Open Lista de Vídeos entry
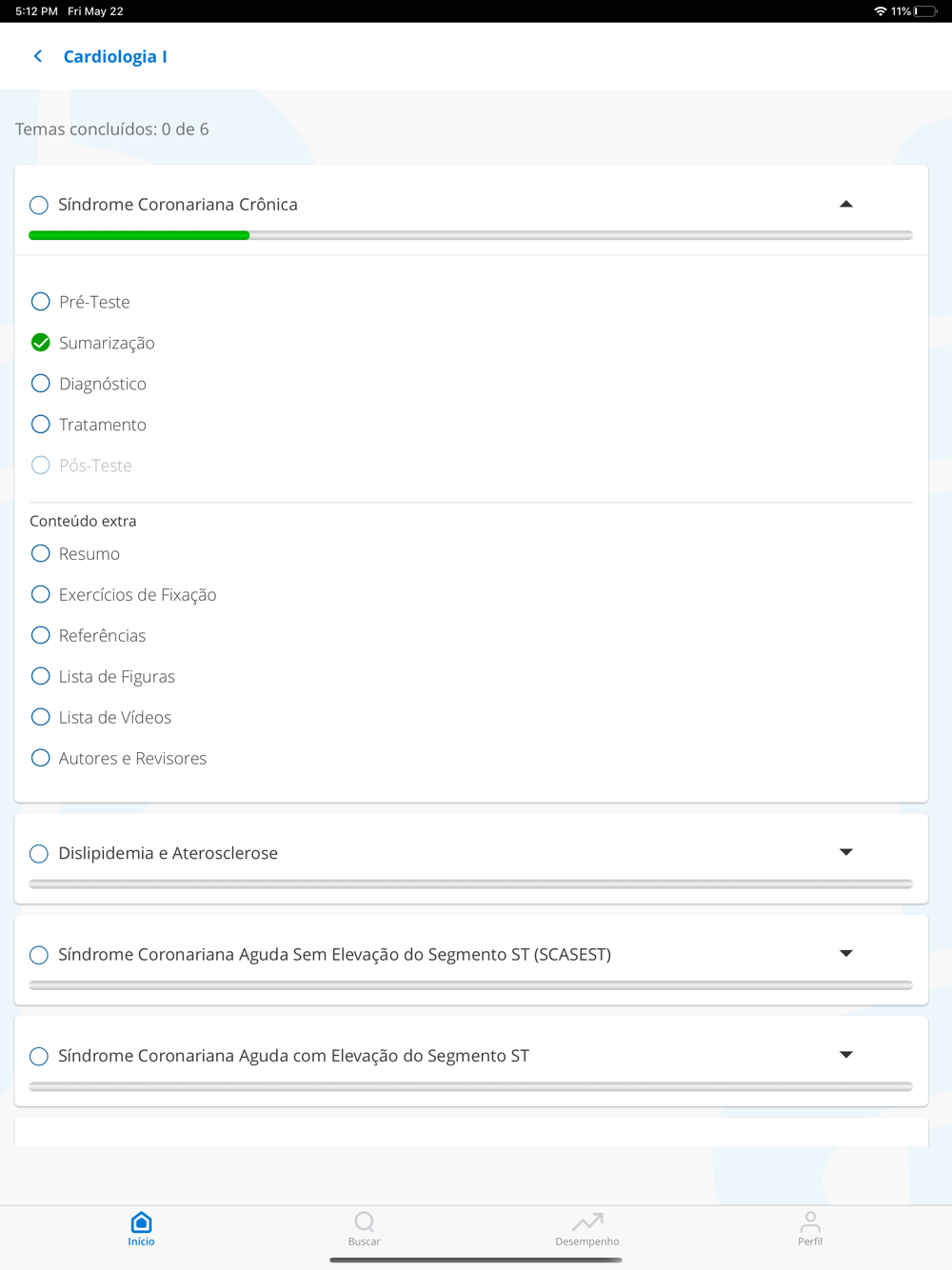The image size is (952, 1270). tap(114, 718)
